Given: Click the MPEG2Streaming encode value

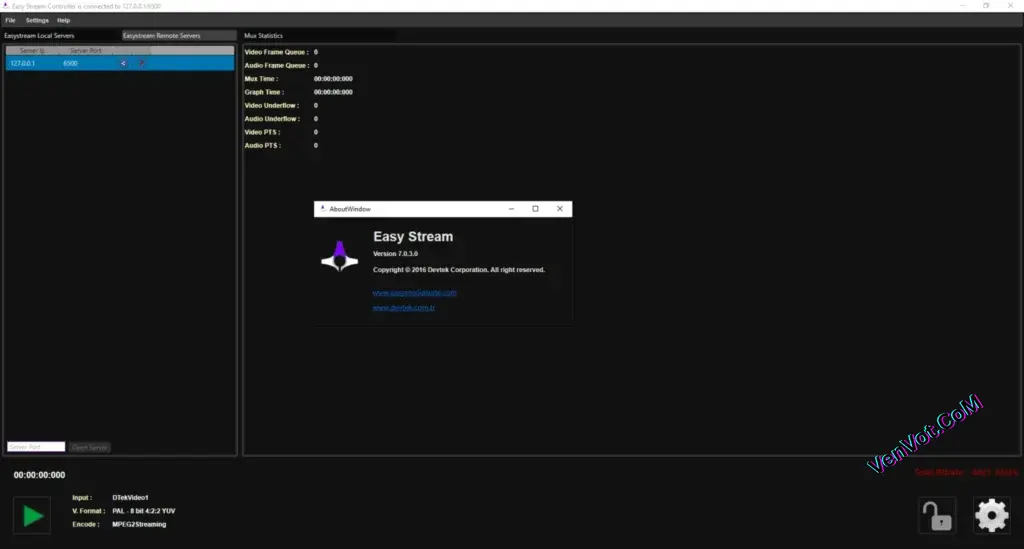Looking at the screenshot, I should (x=139, y=524).
